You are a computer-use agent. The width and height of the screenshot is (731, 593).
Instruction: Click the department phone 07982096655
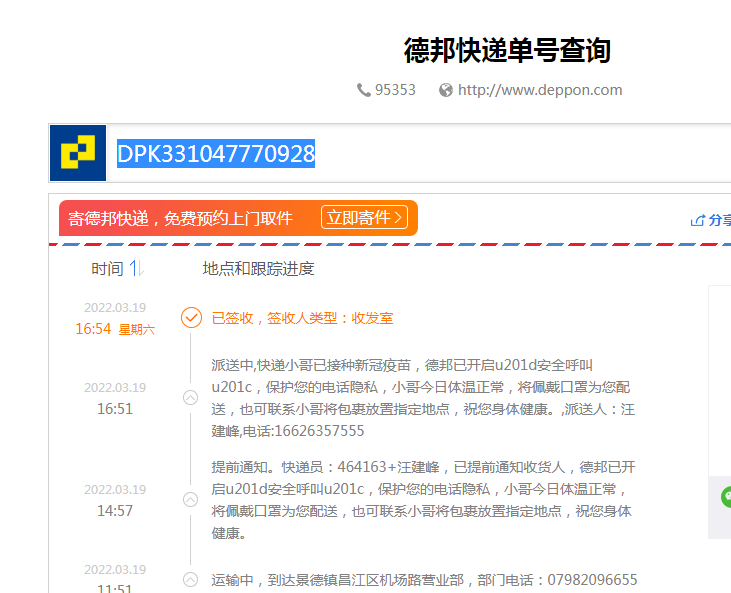(x=592, y=580)
